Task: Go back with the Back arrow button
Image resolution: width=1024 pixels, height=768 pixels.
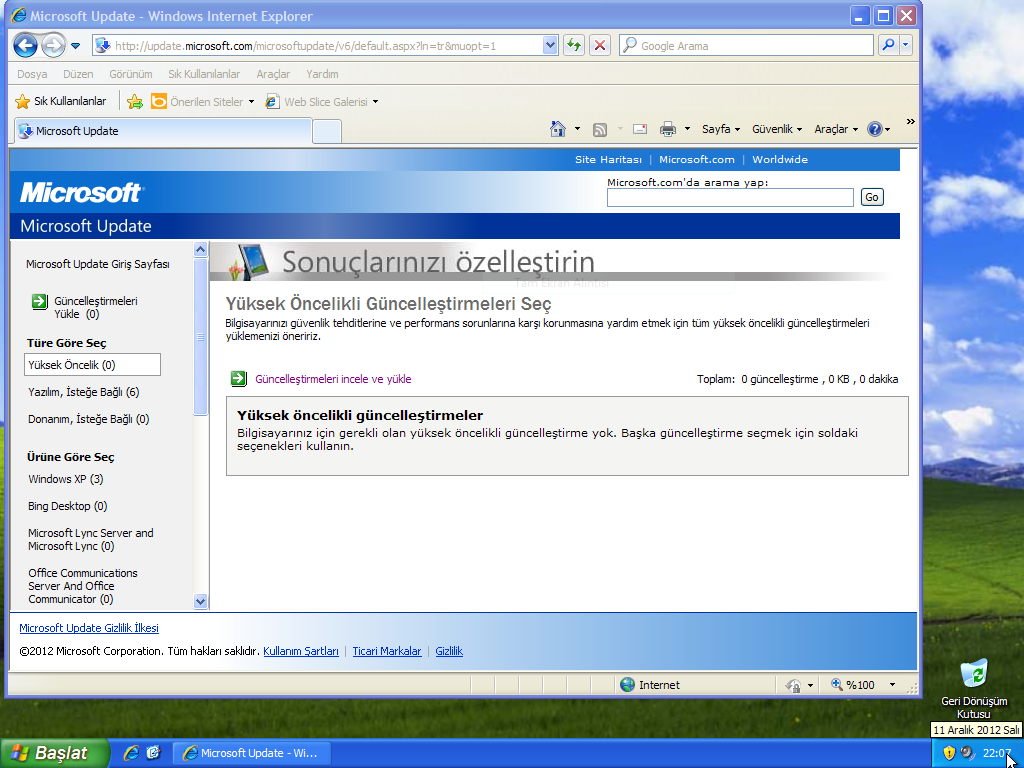Action: pyautogui.click(x=25, y=46)
